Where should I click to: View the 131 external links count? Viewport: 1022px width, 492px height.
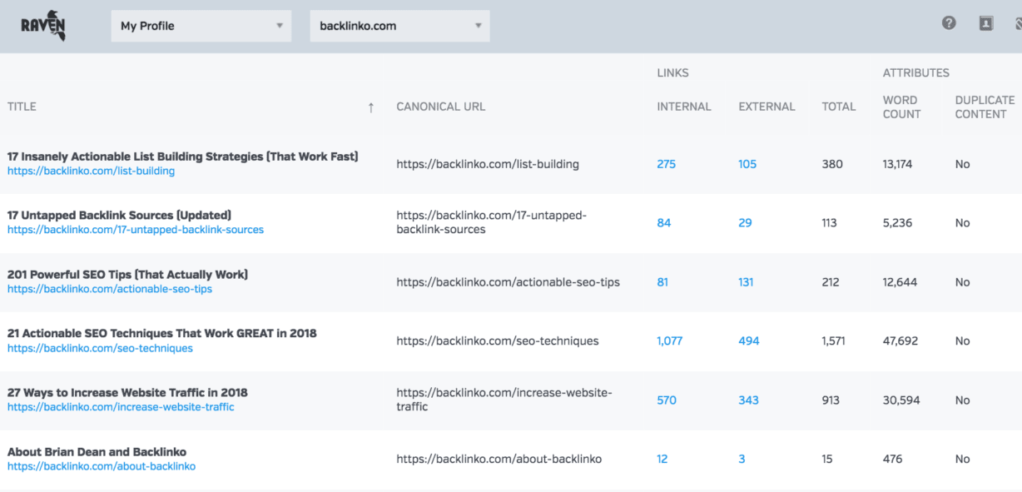pos(746,282)
